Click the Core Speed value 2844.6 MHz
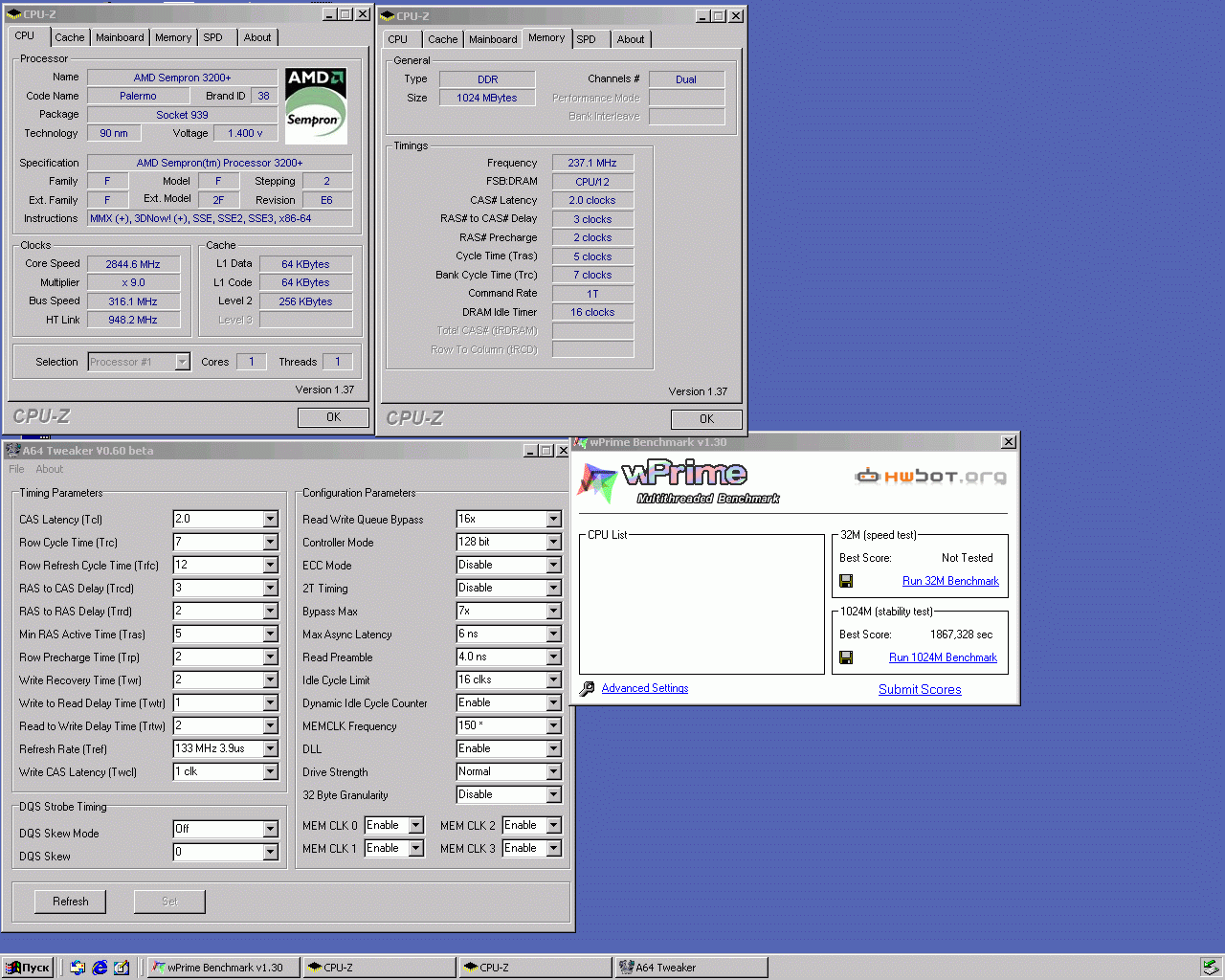The image size is (1225, 980). coord(133,264)
